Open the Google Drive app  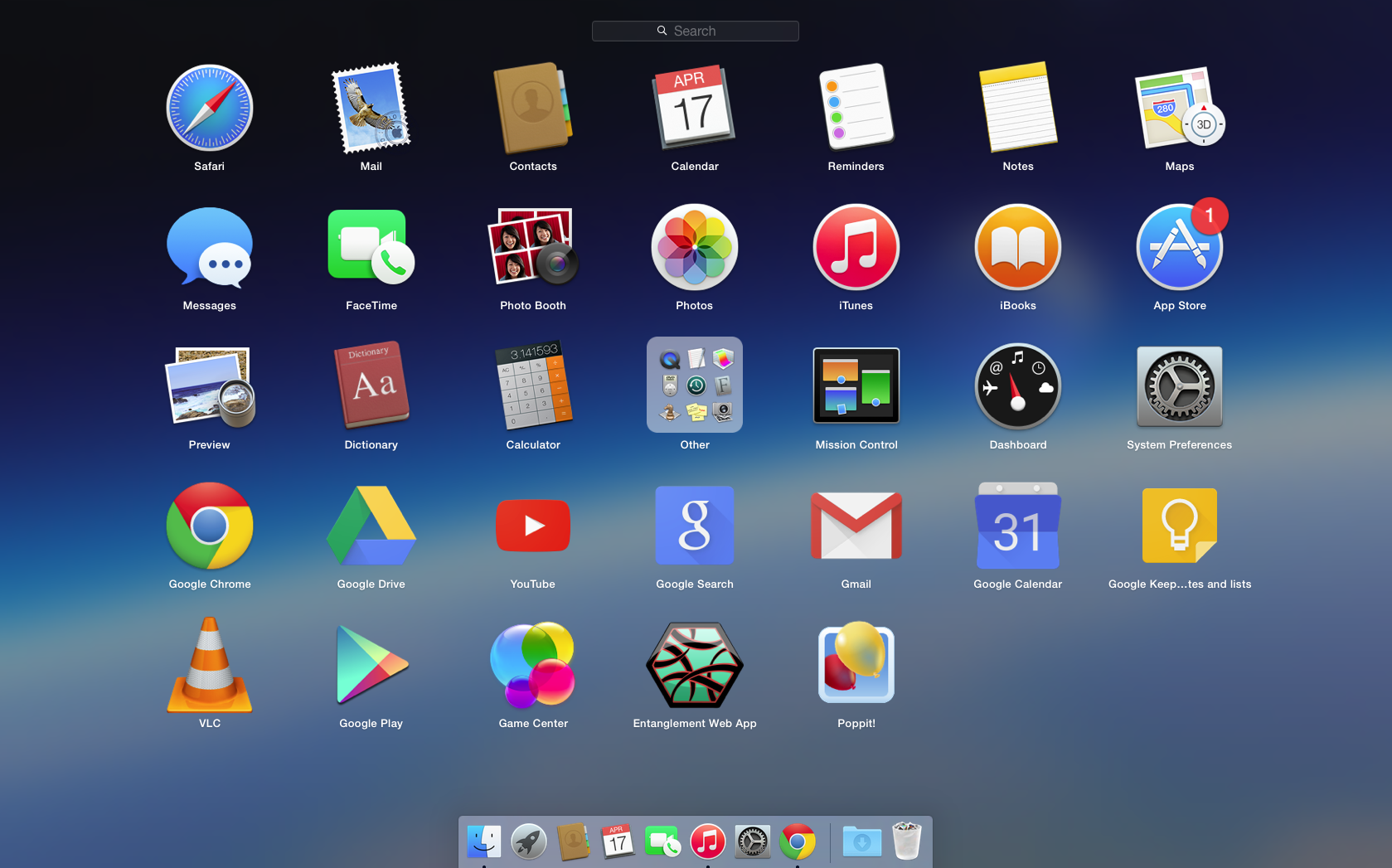371,526
